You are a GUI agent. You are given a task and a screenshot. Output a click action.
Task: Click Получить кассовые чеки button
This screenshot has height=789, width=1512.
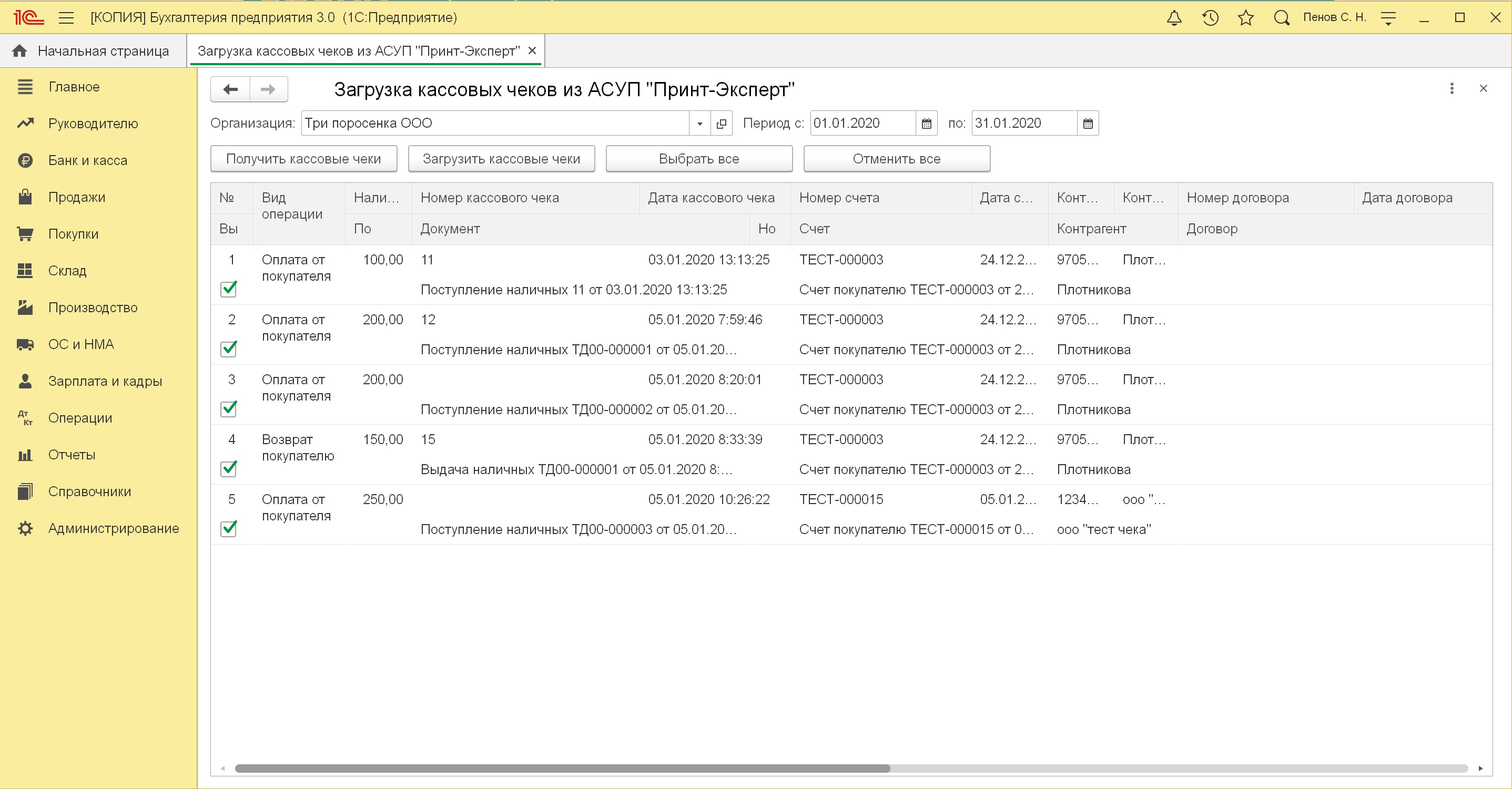coord(303,159)
